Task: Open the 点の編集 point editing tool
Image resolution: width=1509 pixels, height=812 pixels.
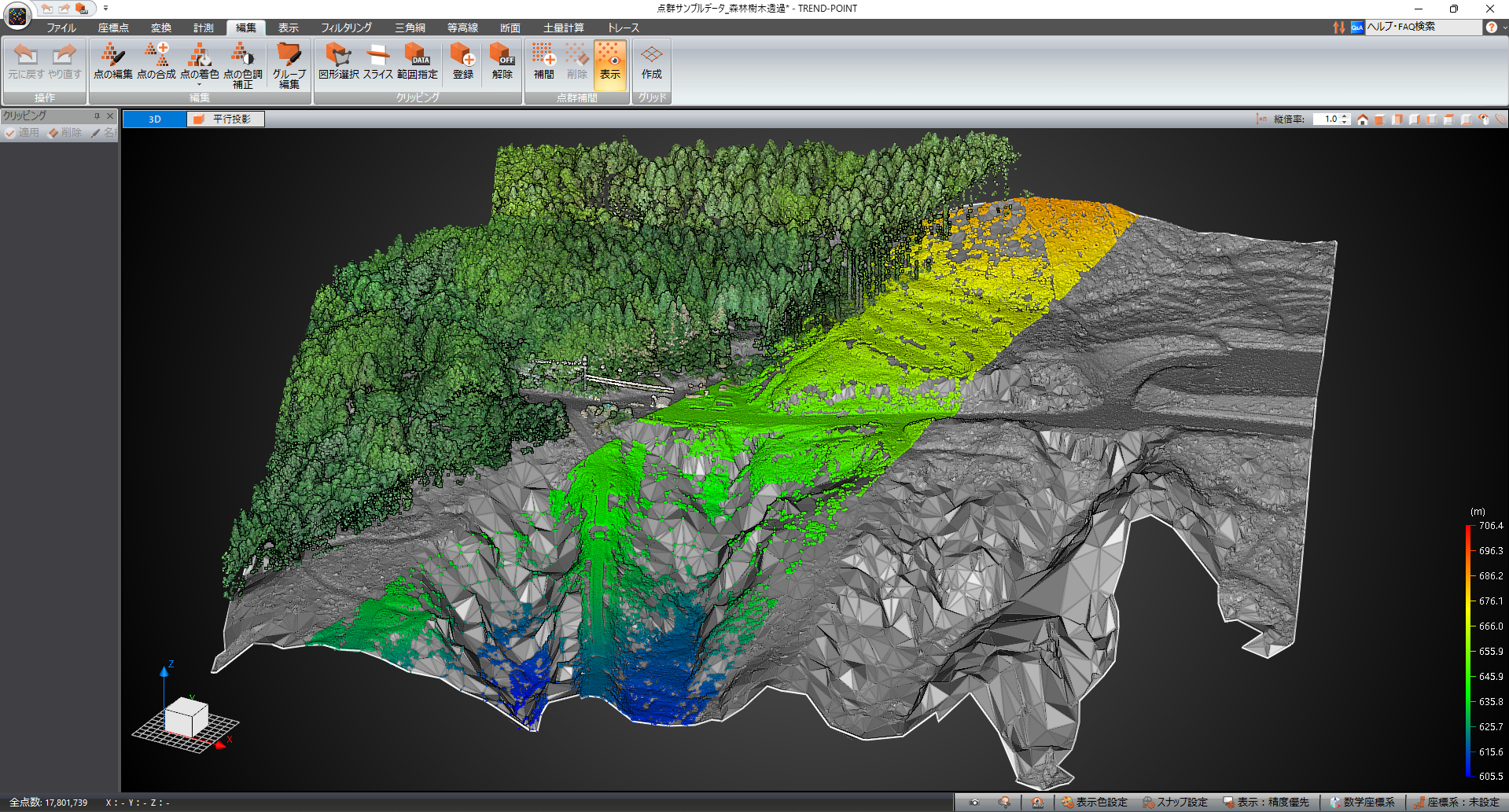Action: [x=112, y=62]
